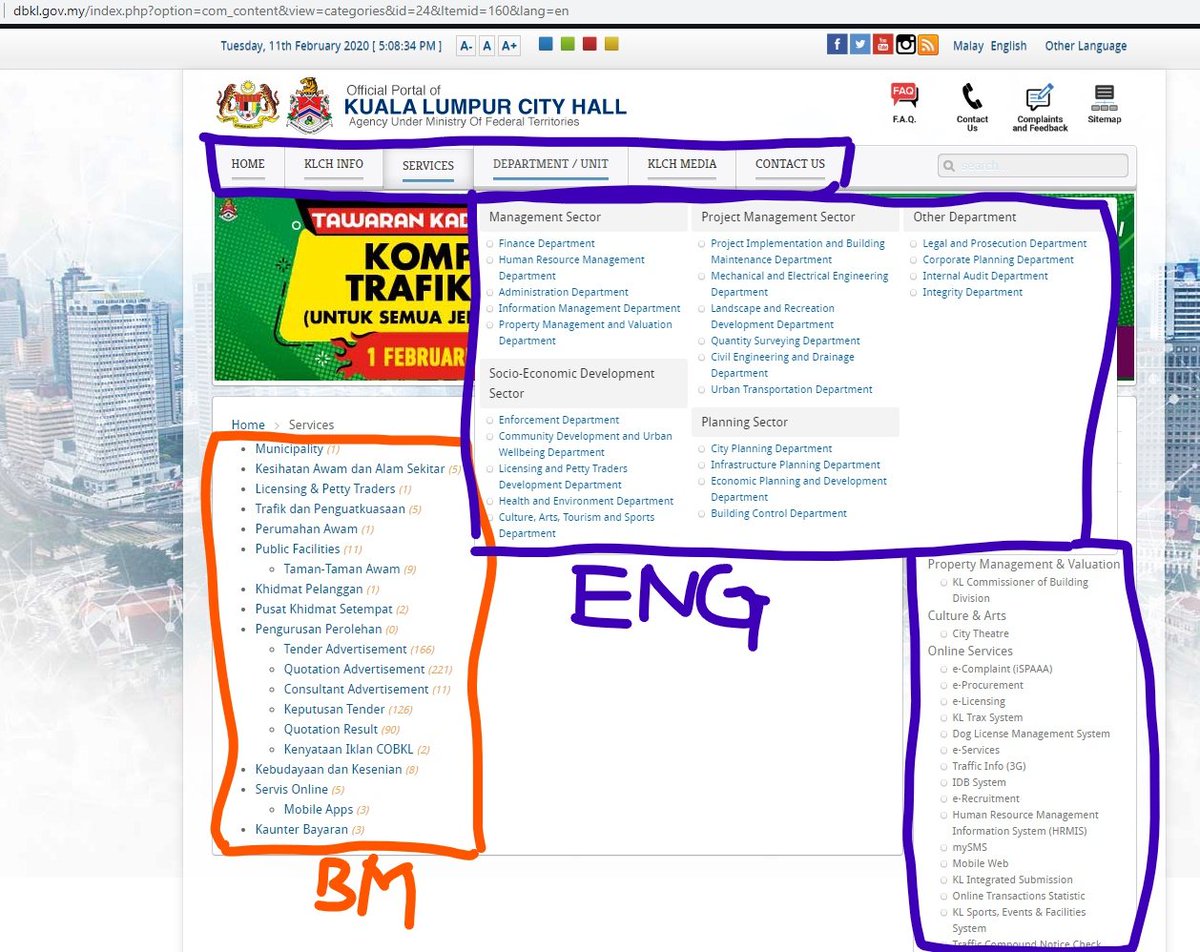Open Internal Audit Department link
The image size is (1200, 952).
(985, 277)
